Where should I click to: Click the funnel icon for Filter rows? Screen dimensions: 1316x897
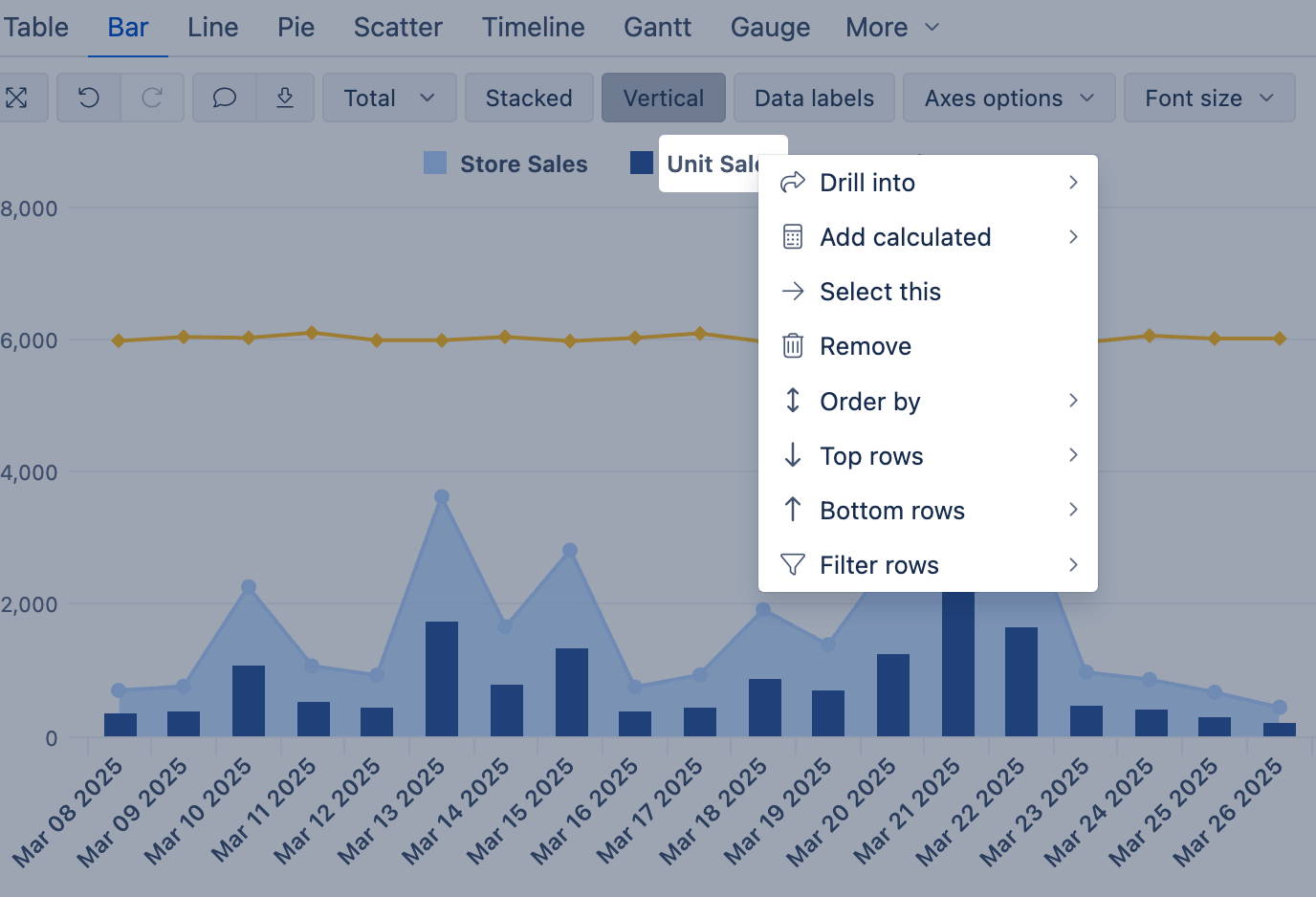(793, 565)
